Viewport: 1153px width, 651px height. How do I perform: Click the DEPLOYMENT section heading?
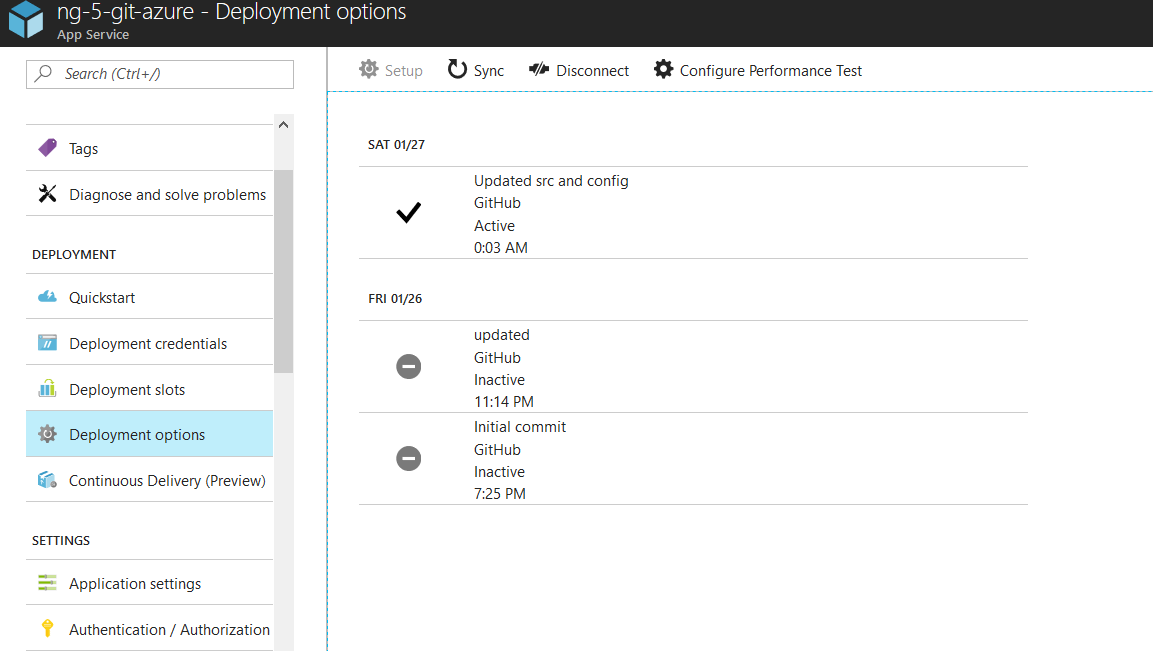(74, 255)
